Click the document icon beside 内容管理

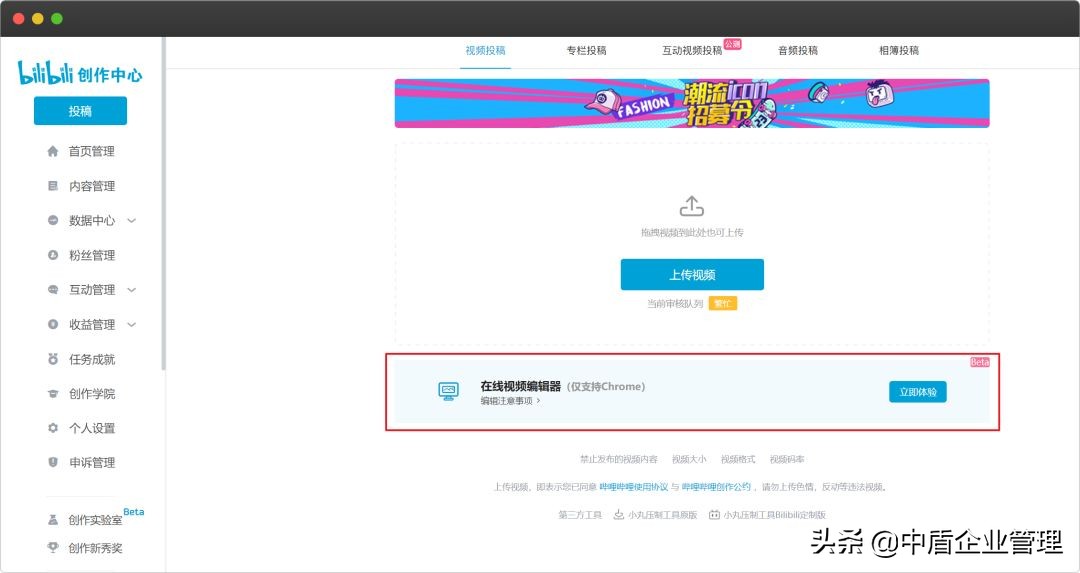click(53, 186)
